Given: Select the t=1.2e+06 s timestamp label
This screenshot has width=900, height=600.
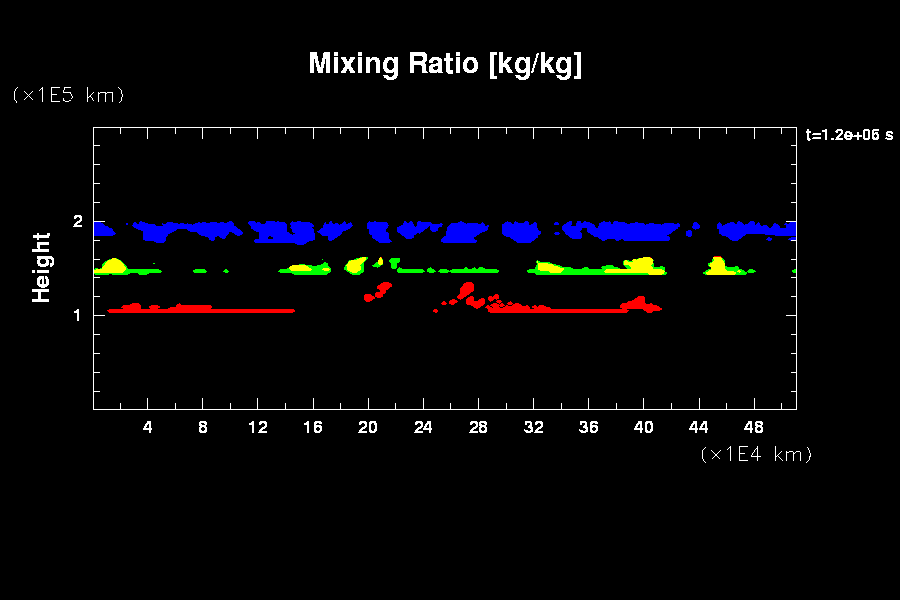Looking at the screenshot, I should click(849, 135).
